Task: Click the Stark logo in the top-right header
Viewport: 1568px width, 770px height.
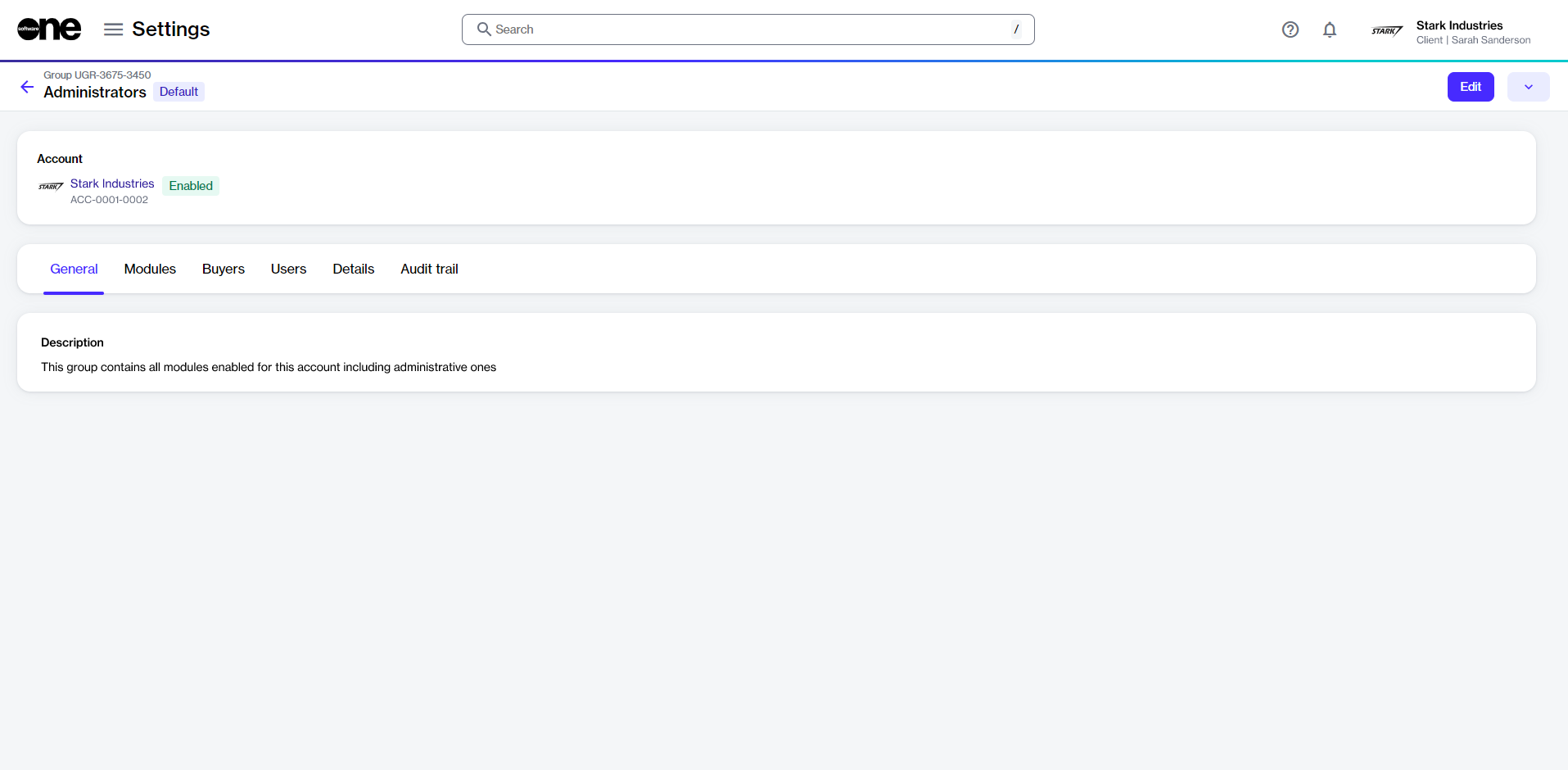Action: (1387, 31)
